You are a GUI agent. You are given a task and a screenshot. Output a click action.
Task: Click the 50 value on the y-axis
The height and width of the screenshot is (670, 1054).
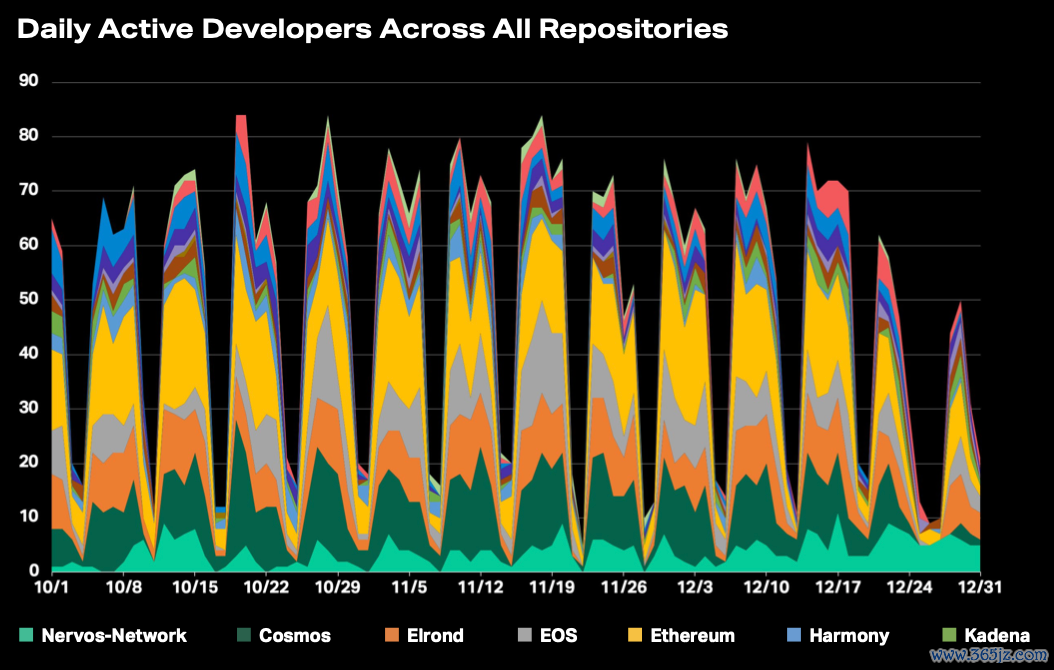tap(27, 299)
